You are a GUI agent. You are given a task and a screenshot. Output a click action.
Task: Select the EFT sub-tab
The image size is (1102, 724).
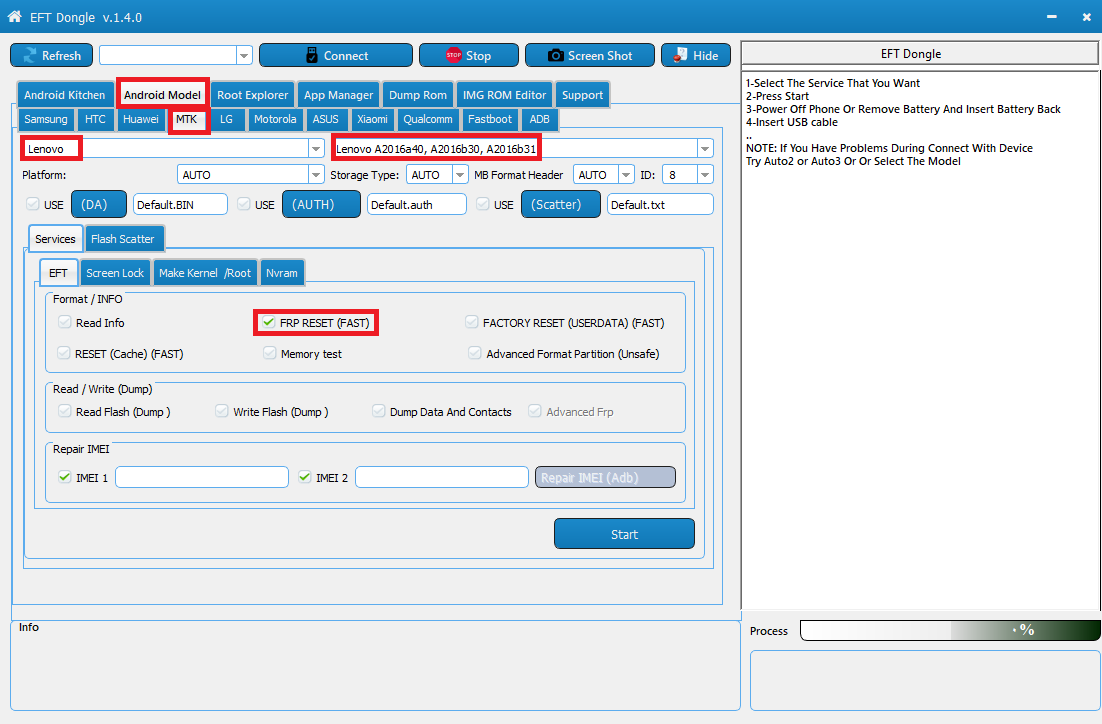(x=58, y=273)
